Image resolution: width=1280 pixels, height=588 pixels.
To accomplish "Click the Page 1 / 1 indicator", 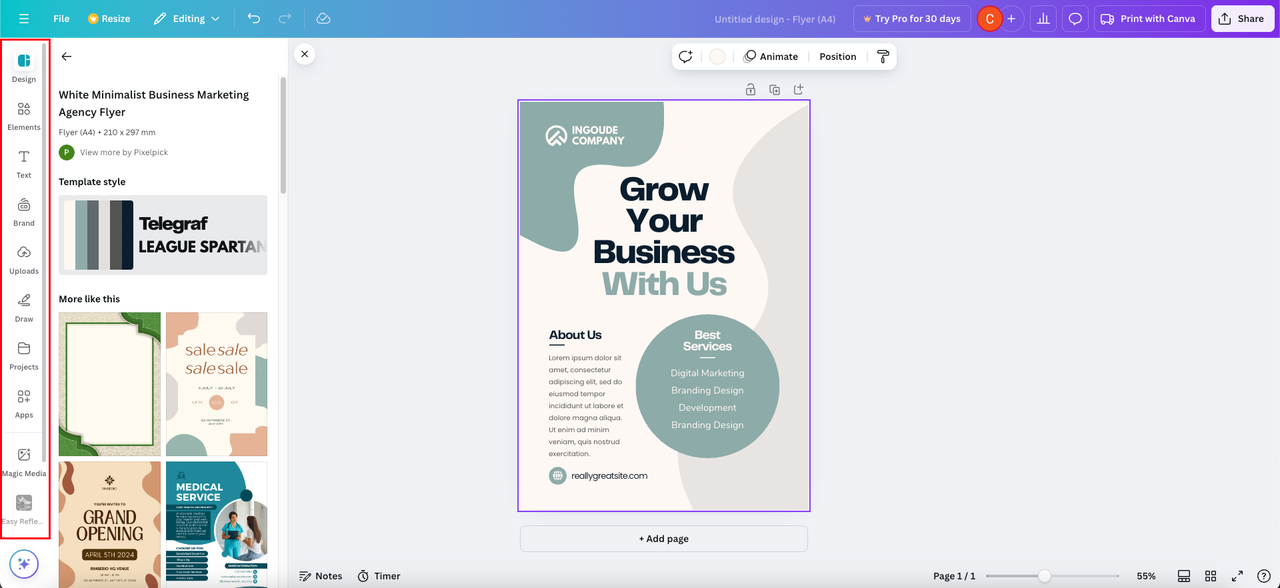I will pos(953,576).
